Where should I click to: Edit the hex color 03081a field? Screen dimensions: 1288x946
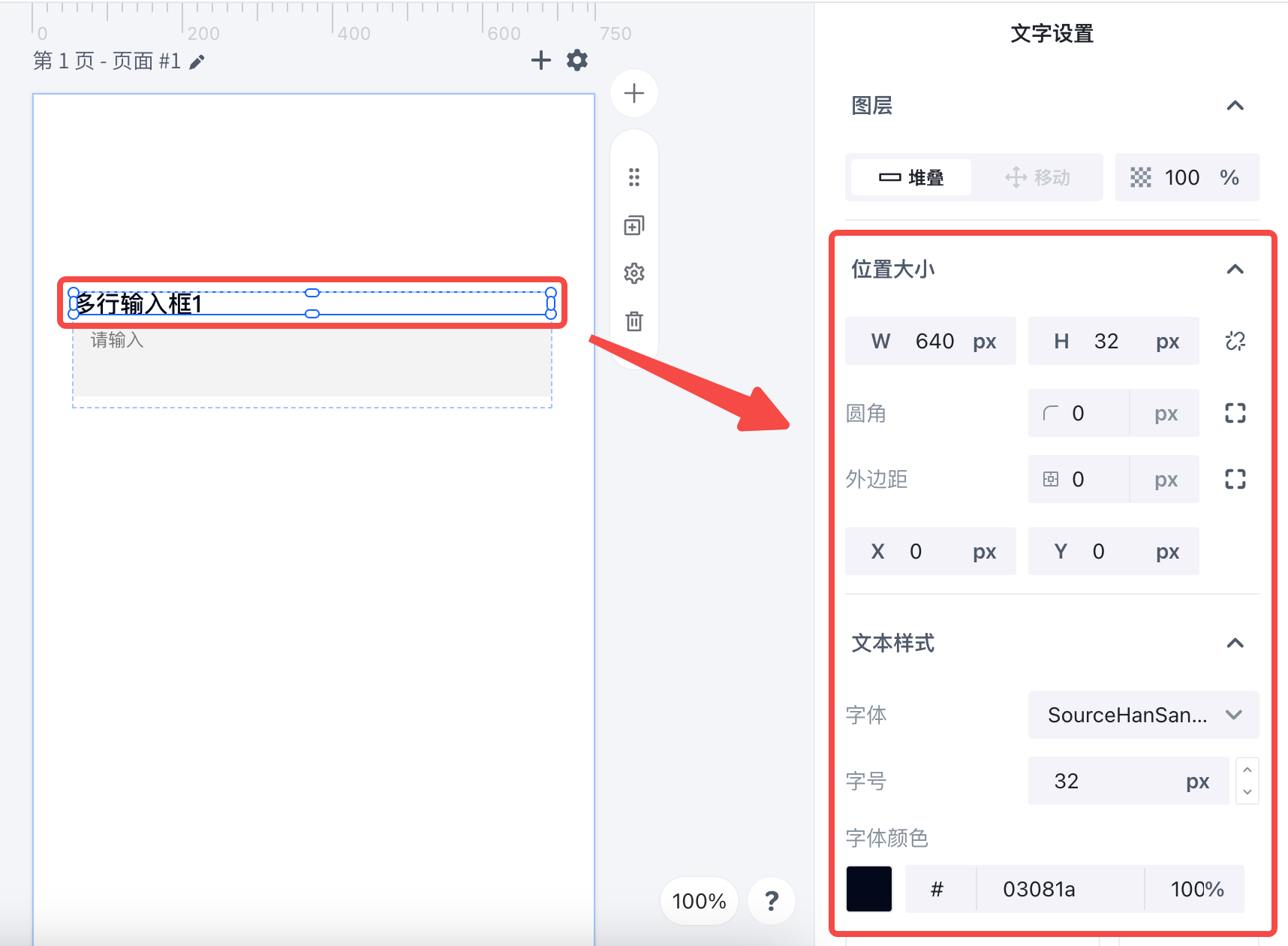pos(1060,889)
